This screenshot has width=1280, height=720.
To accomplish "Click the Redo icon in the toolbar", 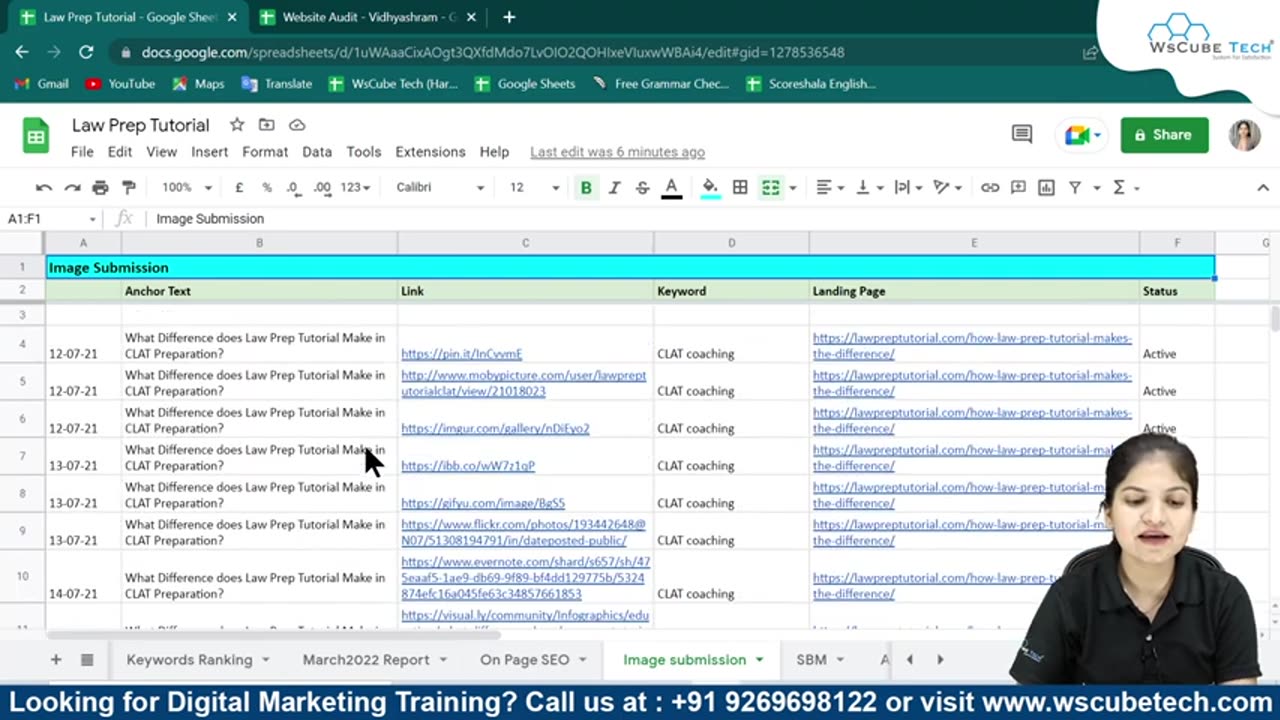I will tap(72, 187).
